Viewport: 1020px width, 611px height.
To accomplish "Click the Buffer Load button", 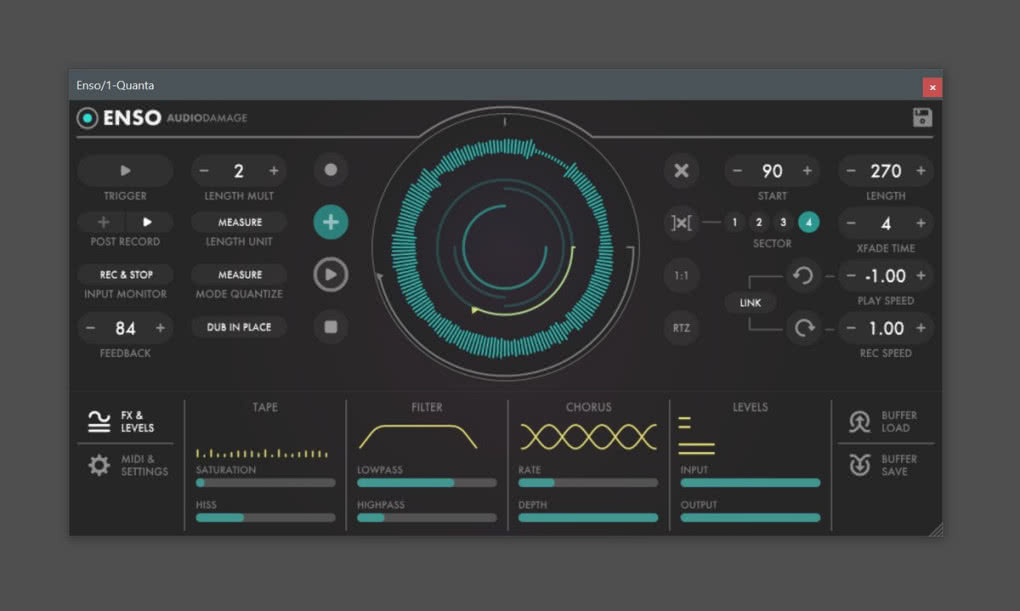I will pos(884,422).
